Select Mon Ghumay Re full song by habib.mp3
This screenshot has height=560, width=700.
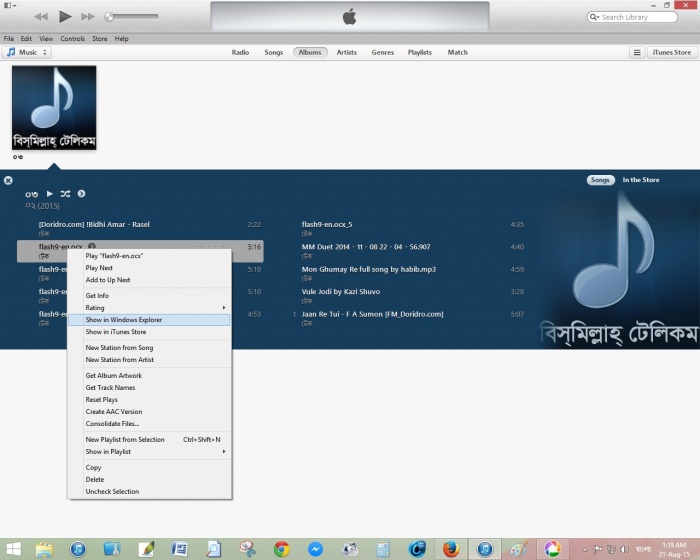click(x=404, y=273)
